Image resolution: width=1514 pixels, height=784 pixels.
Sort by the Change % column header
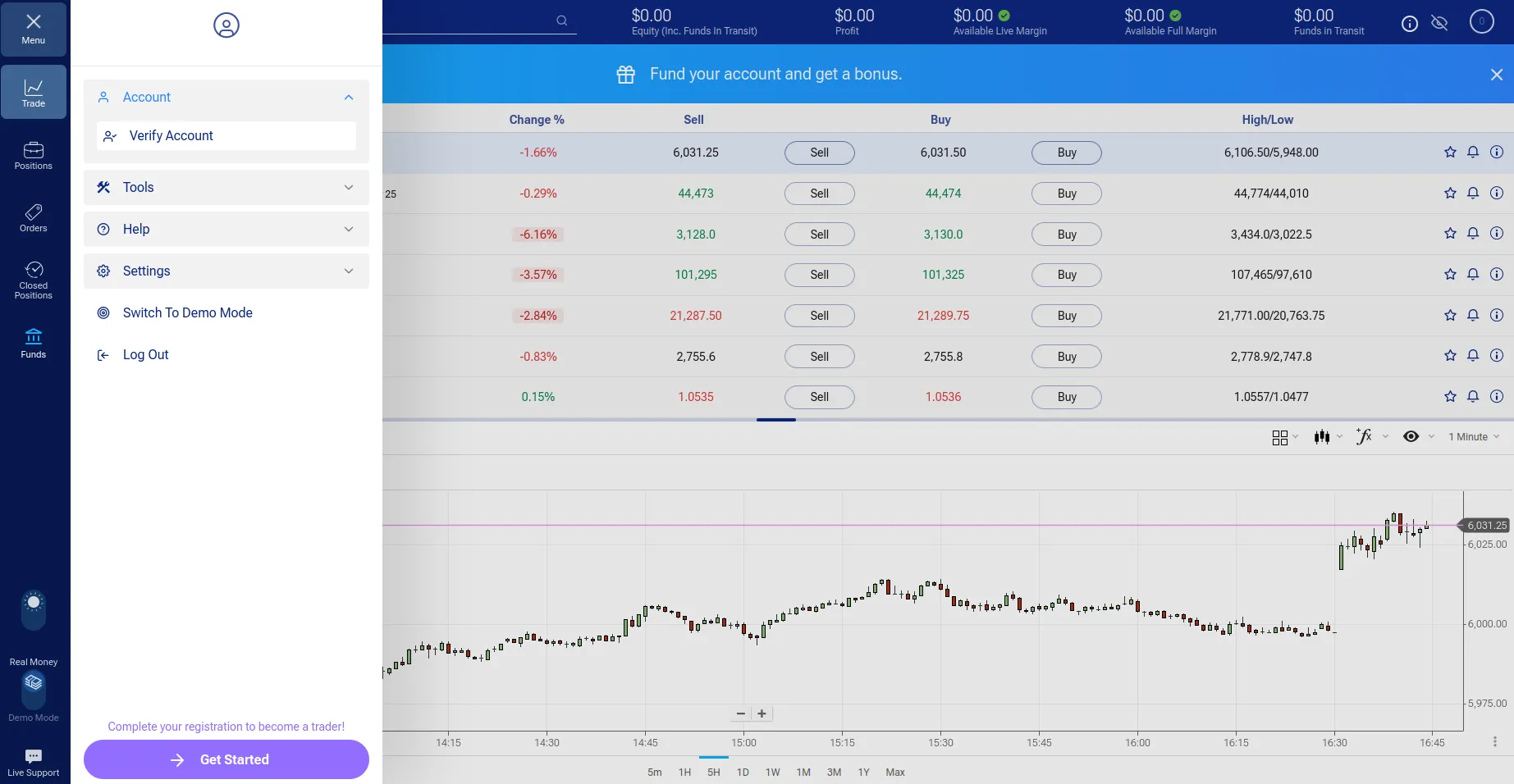(x=537, y=120)
